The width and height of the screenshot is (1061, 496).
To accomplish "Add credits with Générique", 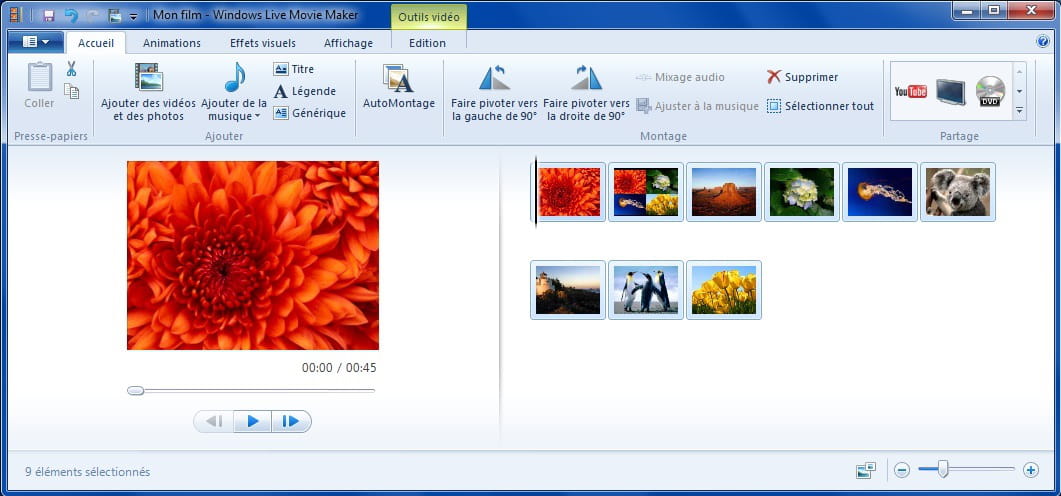I will (310, 113).
